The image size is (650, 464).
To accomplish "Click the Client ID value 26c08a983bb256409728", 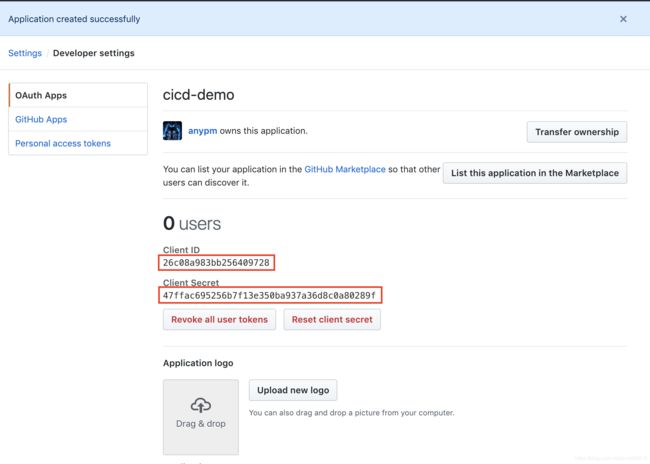I will [216, 262].
